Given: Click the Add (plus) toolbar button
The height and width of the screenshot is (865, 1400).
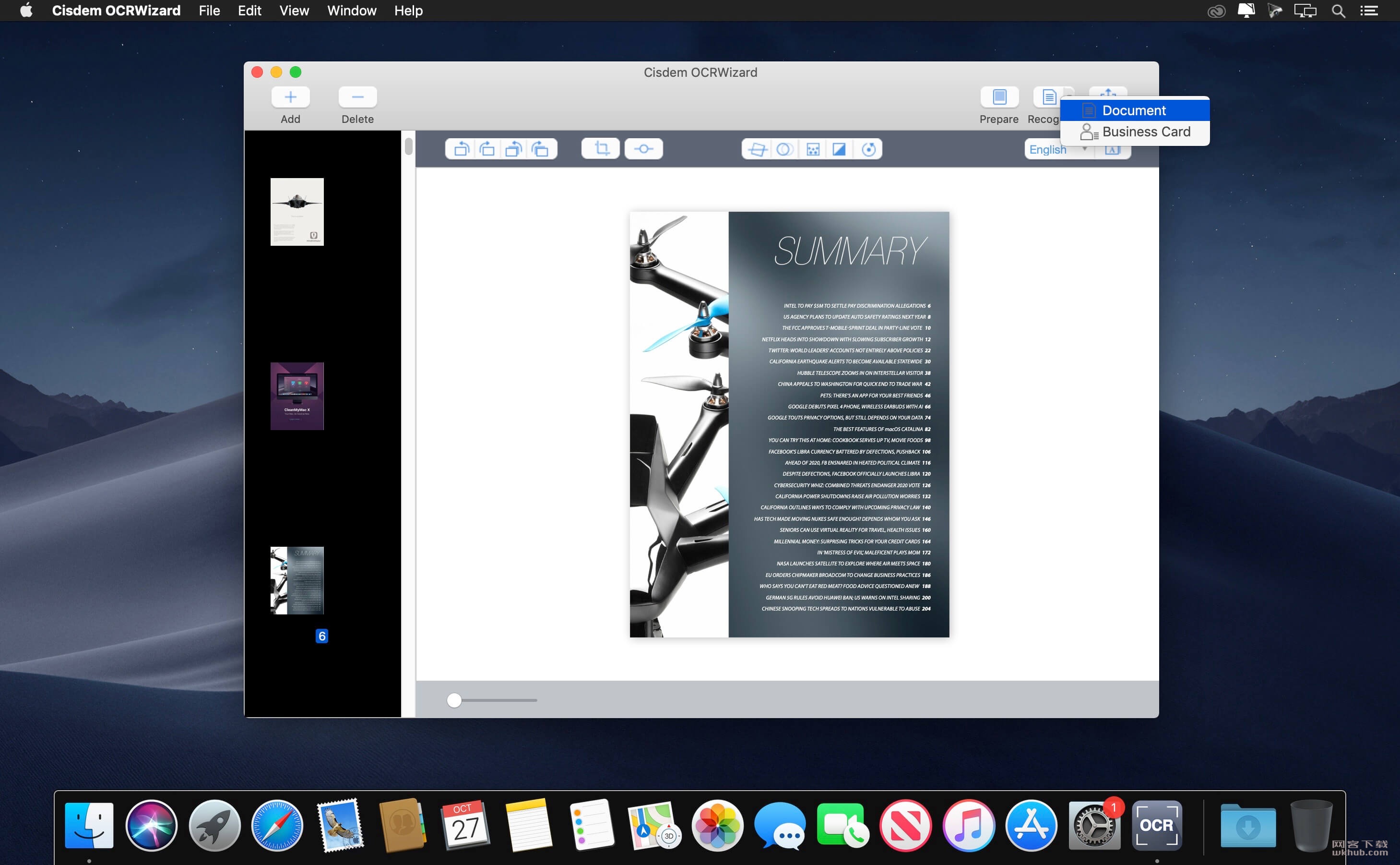Looking at the screenshot, I should click(x=290, y=97).
